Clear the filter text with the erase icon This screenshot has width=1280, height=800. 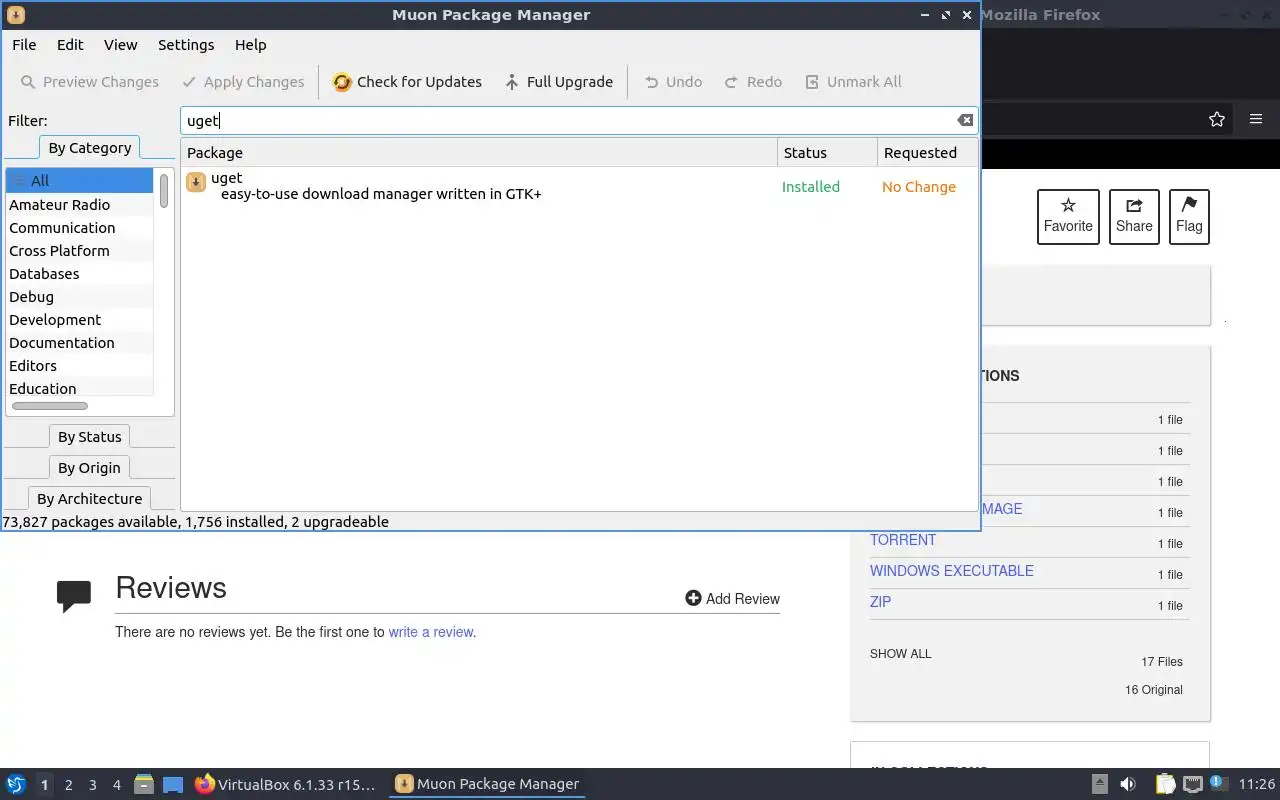(965, 120)
